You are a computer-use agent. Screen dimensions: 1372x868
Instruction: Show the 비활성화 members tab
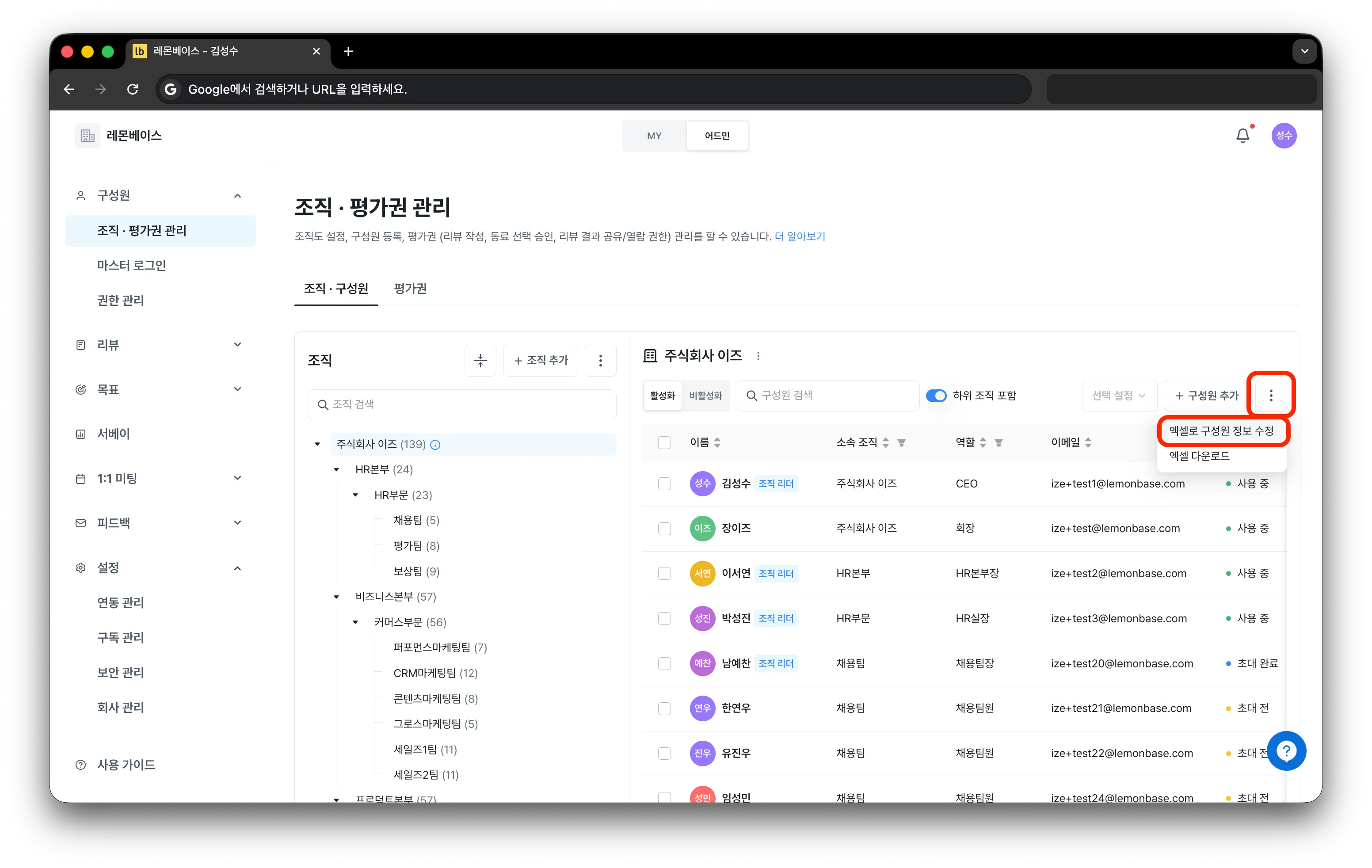705,395
